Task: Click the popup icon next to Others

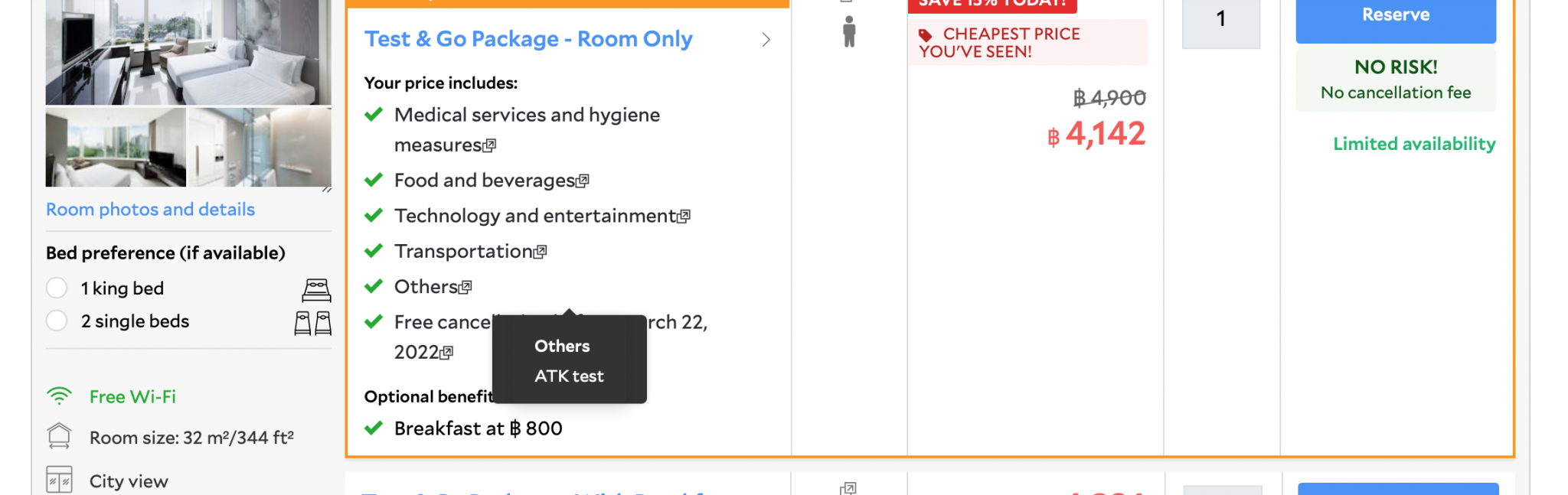Action: point(465,287)
